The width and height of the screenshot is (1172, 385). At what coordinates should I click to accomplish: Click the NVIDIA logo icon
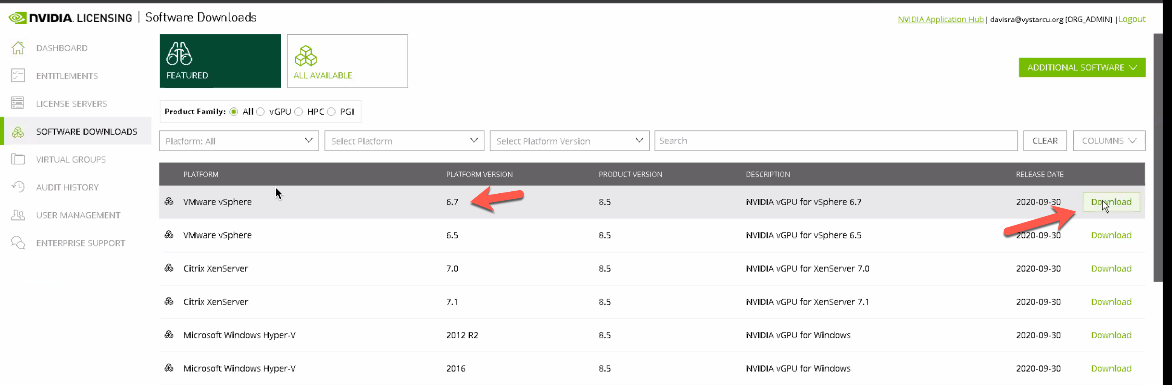click(x=18, y=17)
